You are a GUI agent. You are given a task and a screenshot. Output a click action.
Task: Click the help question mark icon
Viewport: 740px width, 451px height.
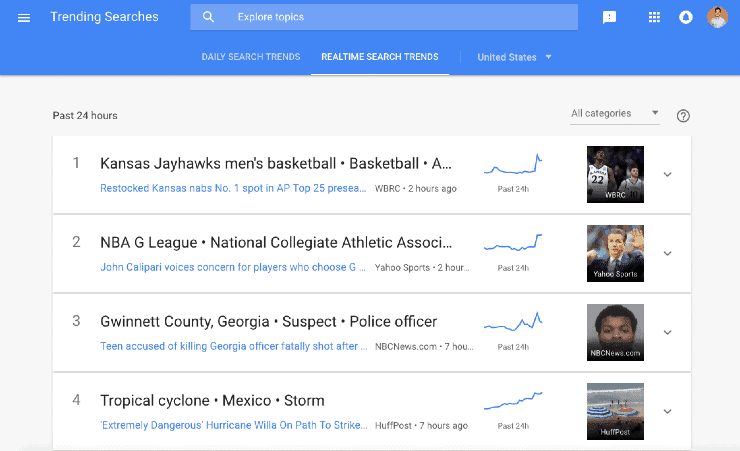[x=683, y=115]
